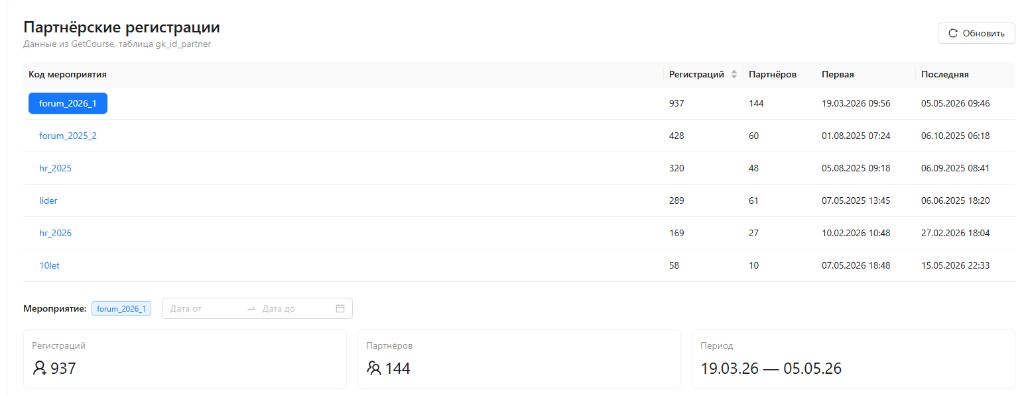The height and width of the screenshot is (395, 1024).
Task: Click the Обновить refresh button
Action: pyautogui.click(x=976, y=33)
